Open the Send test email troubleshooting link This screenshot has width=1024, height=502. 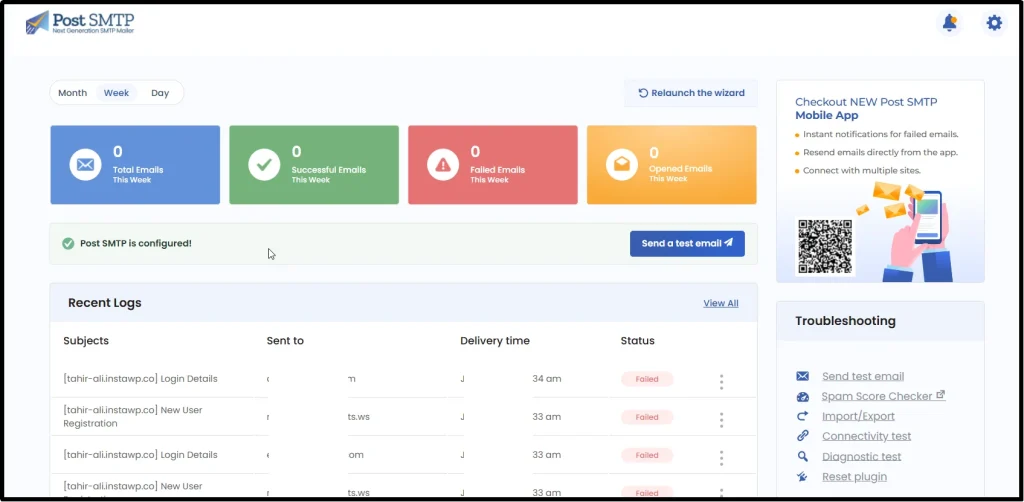[x=863, y=376]
